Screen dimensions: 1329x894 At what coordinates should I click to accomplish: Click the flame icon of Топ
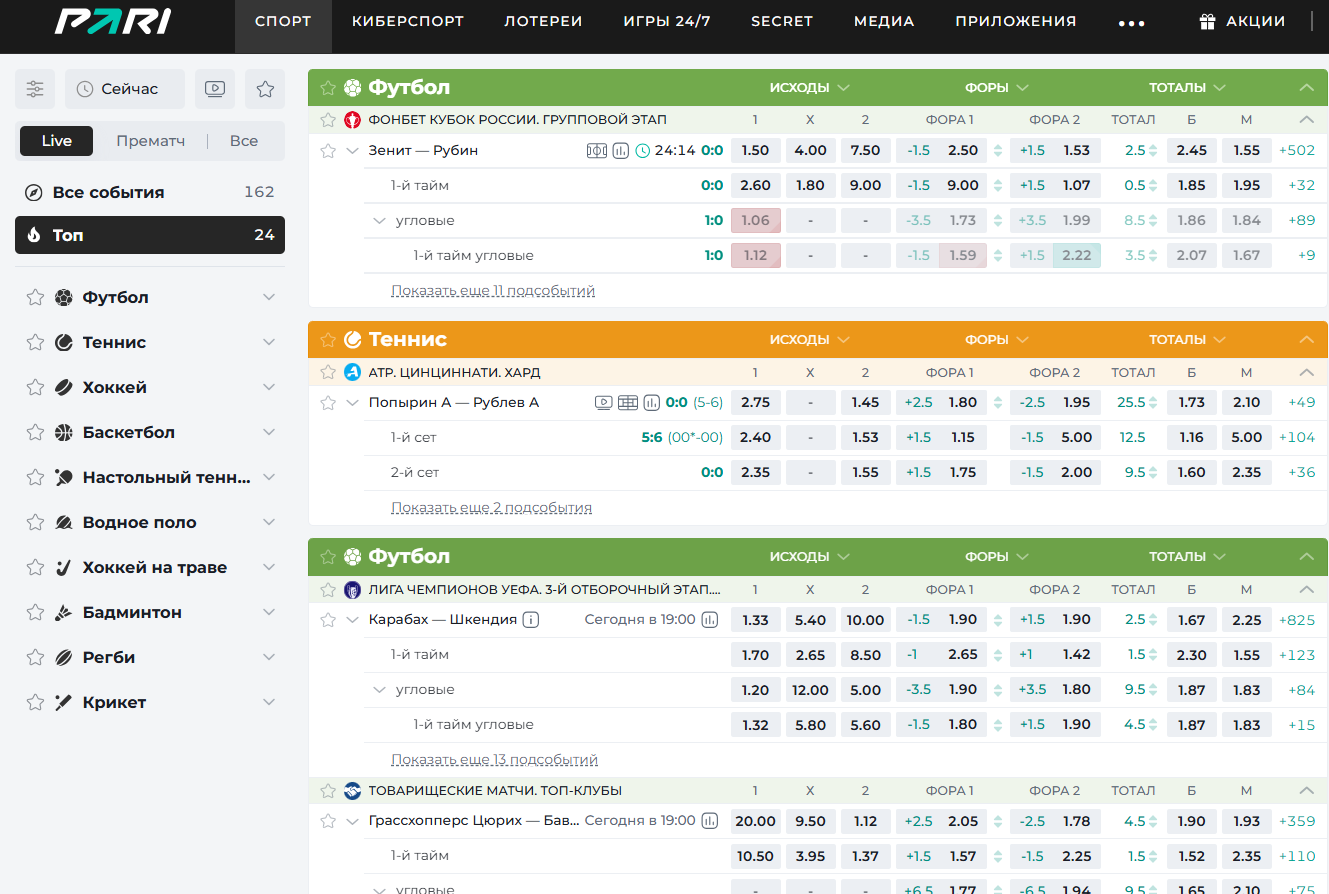click(x=34, y=236)
